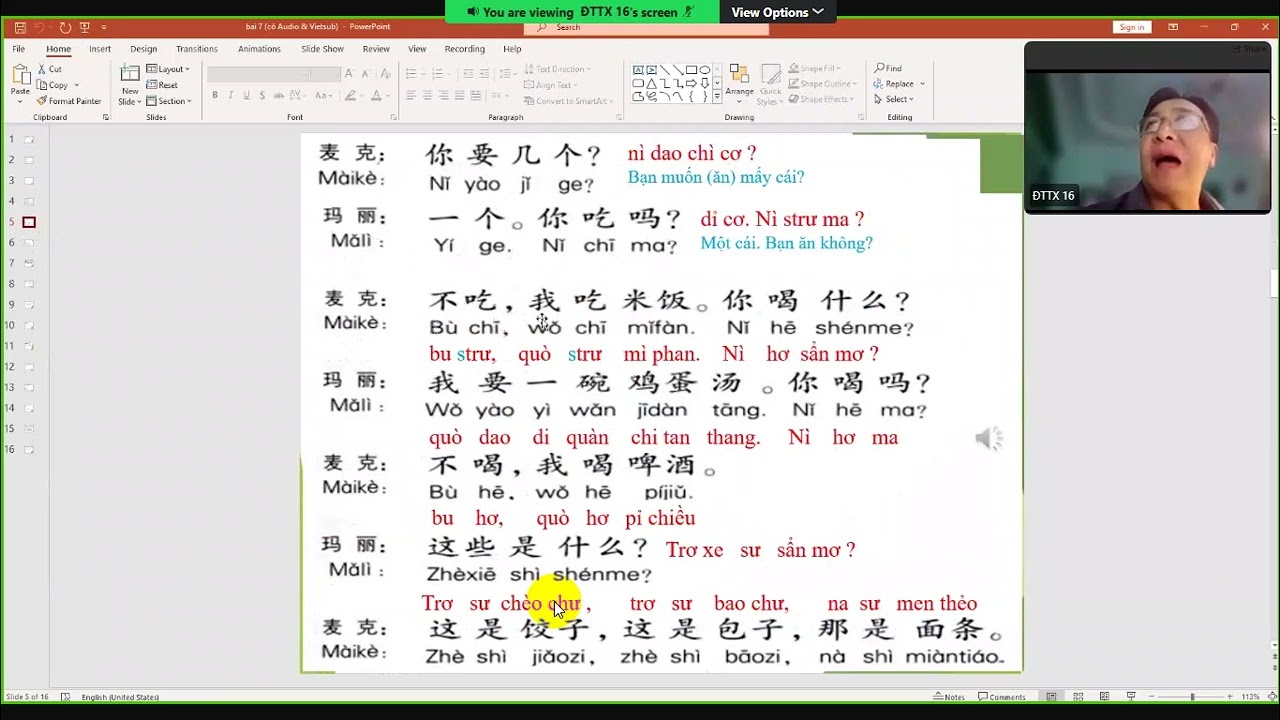Screen dimensions: 1280x720
Task: Click the Undo arrow in the title bar
Action: [x=41, y=27]
